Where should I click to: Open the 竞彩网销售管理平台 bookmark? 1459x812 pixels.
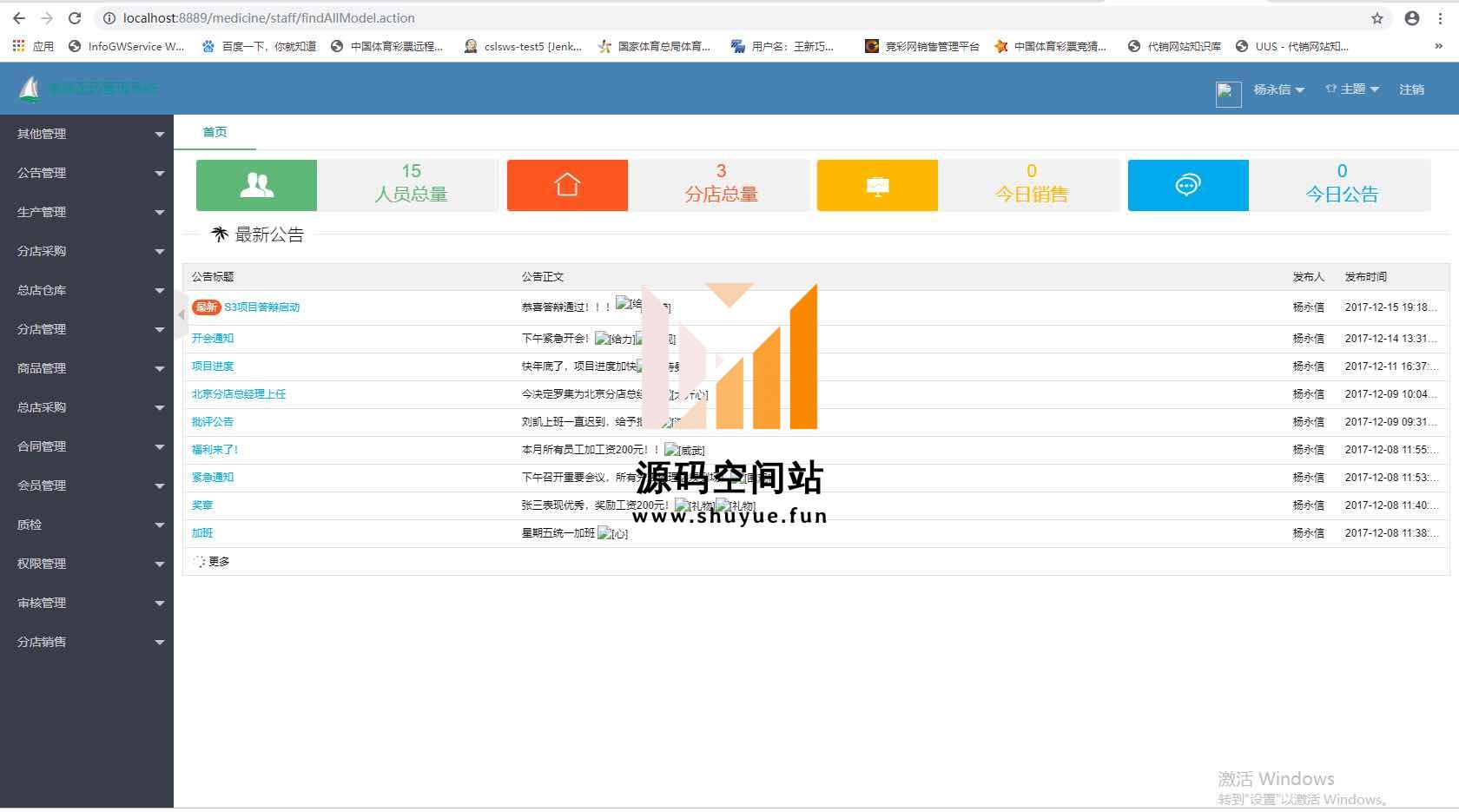pyautogui.click(x=922, y=46)
